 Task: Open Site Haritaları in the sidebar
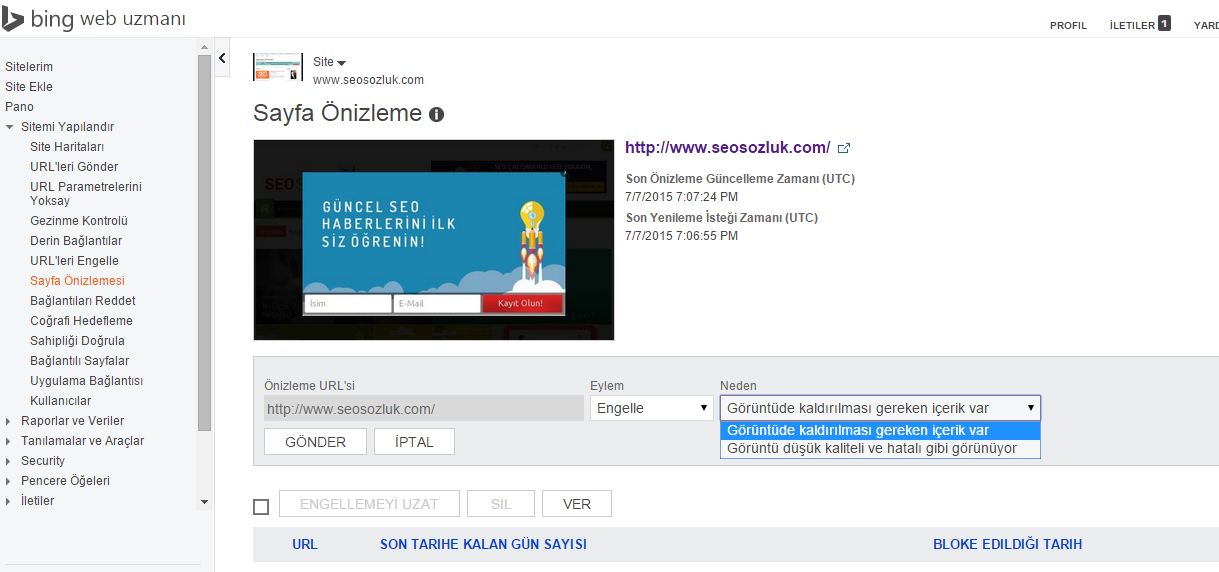point(67,147)
